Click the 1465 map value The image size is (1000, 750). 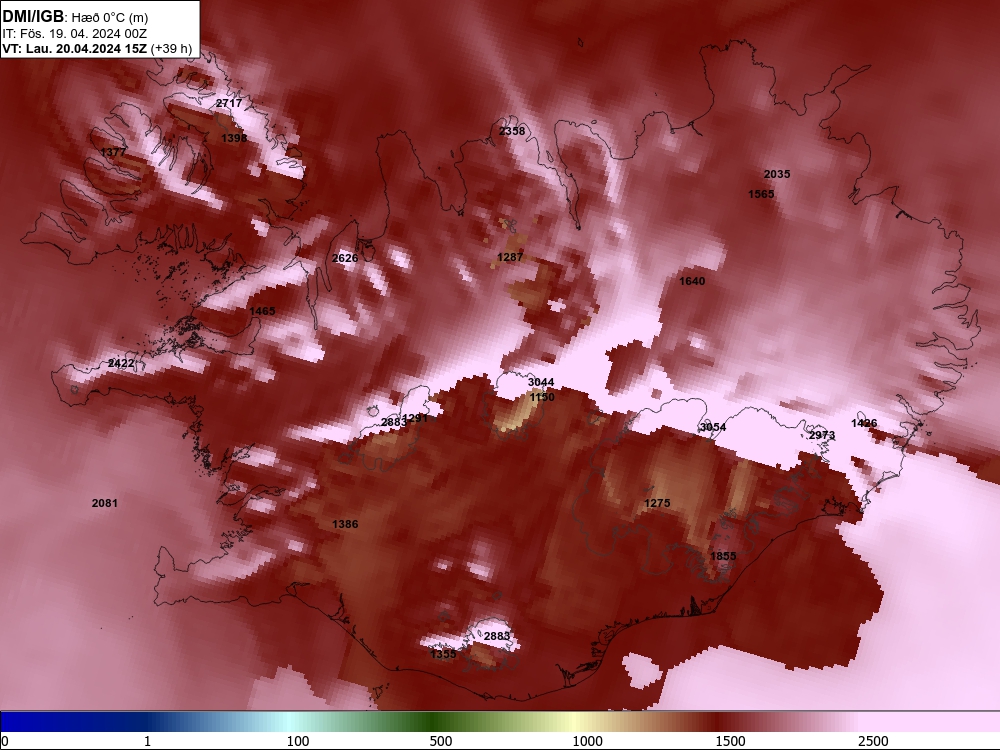pyautogui.click(x=262, y=311)
